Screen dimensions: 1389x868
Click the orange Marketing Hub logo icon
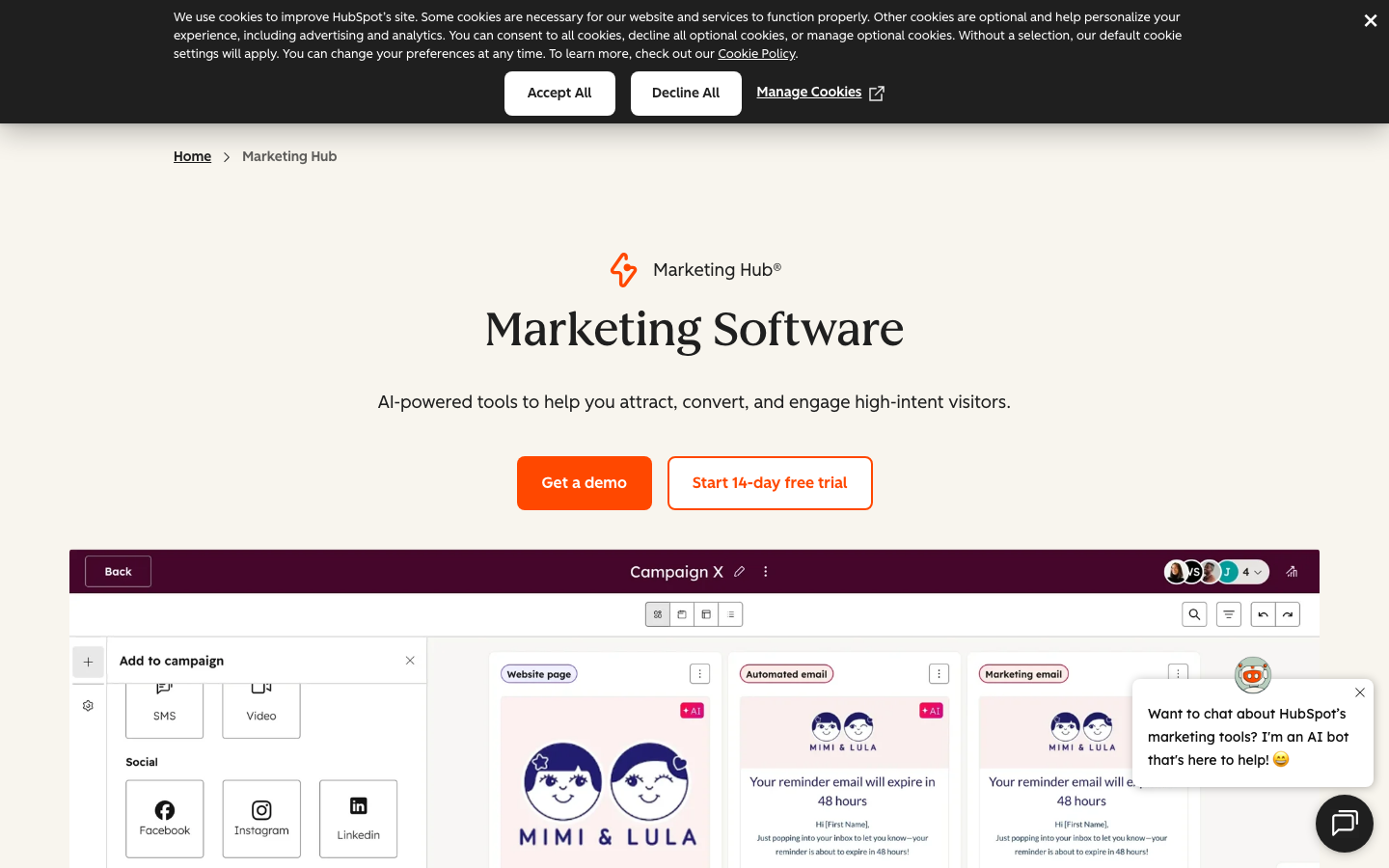coord(623,270)
